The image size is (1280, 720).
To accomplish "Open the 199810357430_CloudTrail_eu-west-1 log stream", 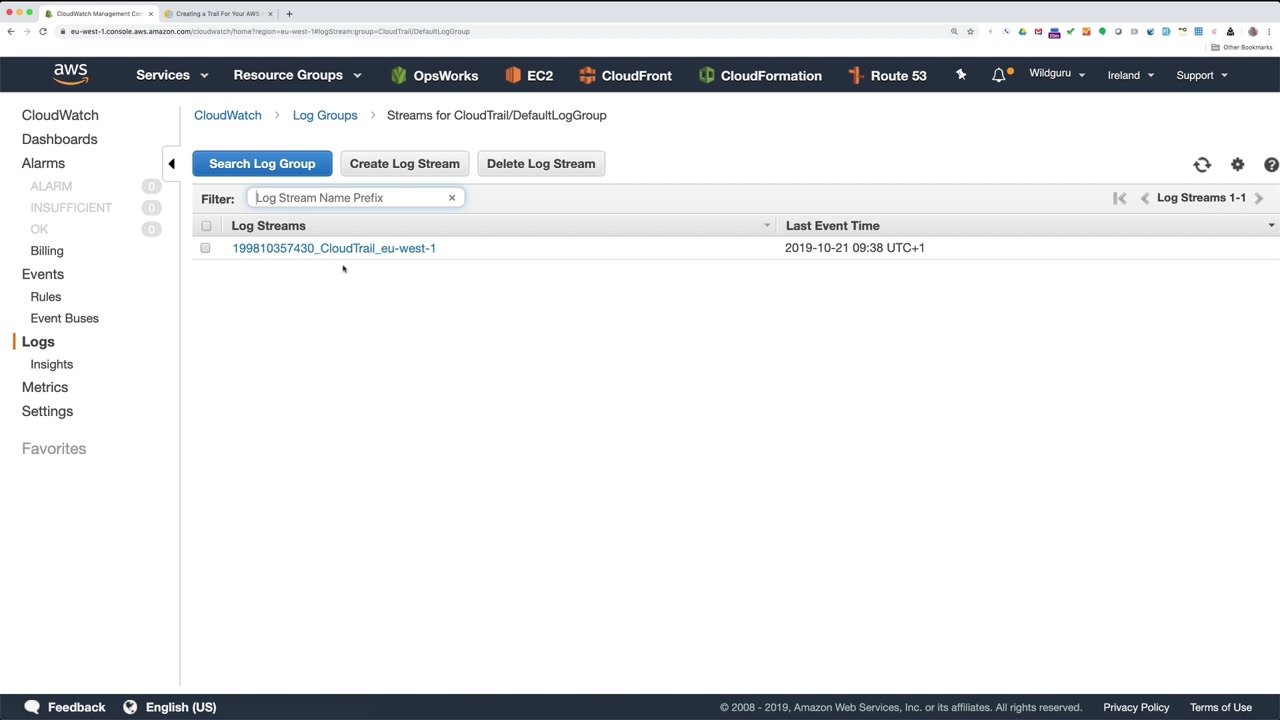I will pyautogui.click(x=334, y=248).
